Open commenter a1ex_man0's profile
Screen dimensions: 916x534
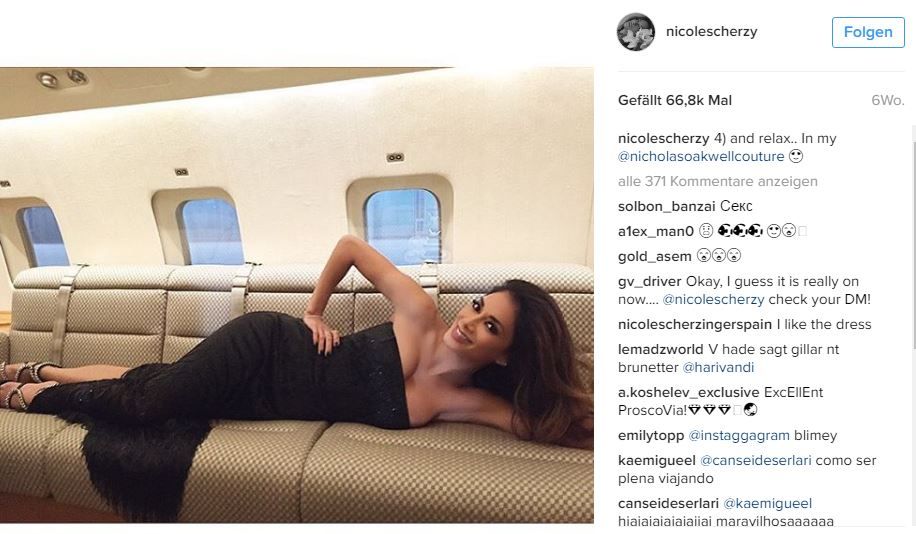(x=656, y=231)
